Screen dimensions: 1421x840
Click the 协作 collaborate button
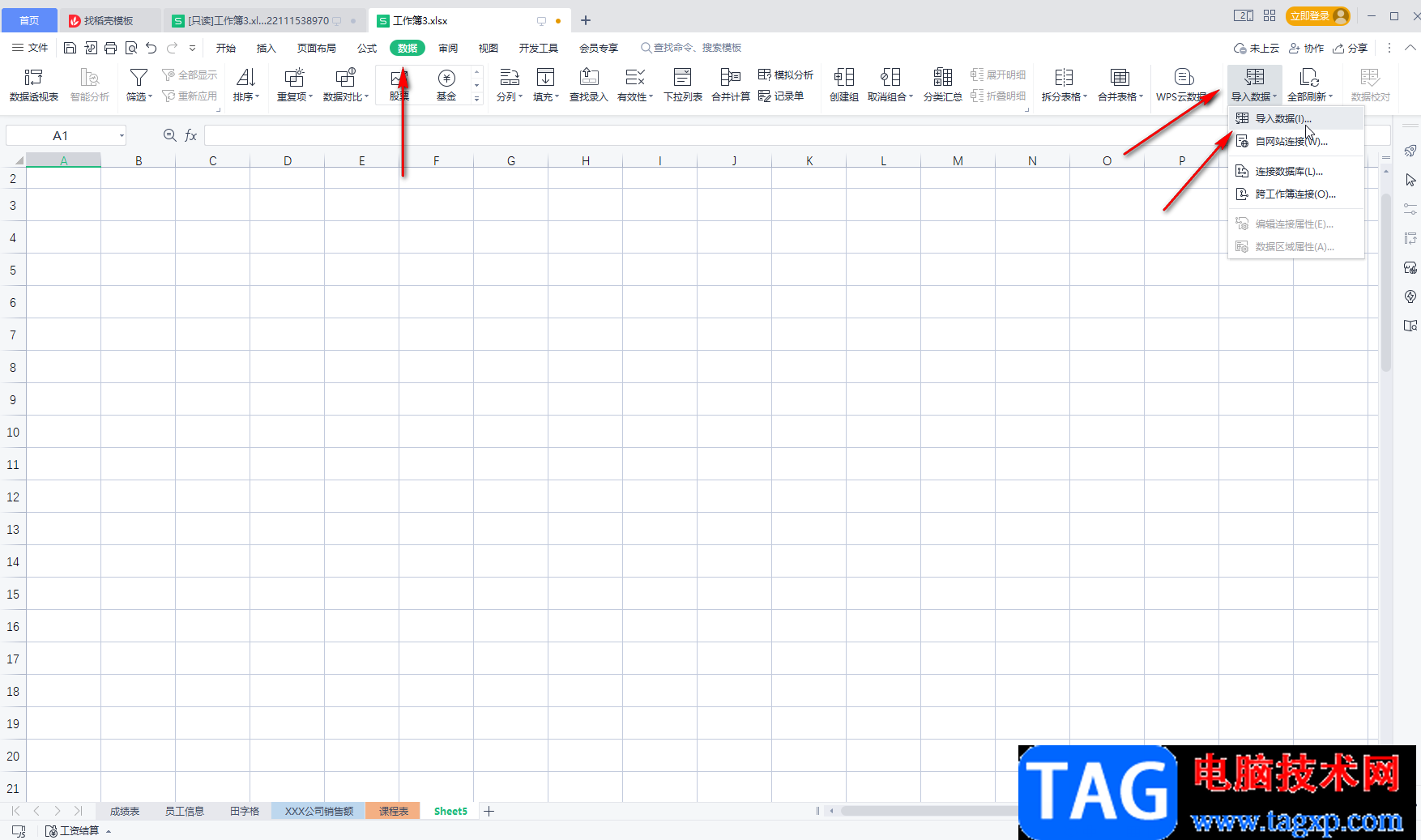[x=1306, y=48]
